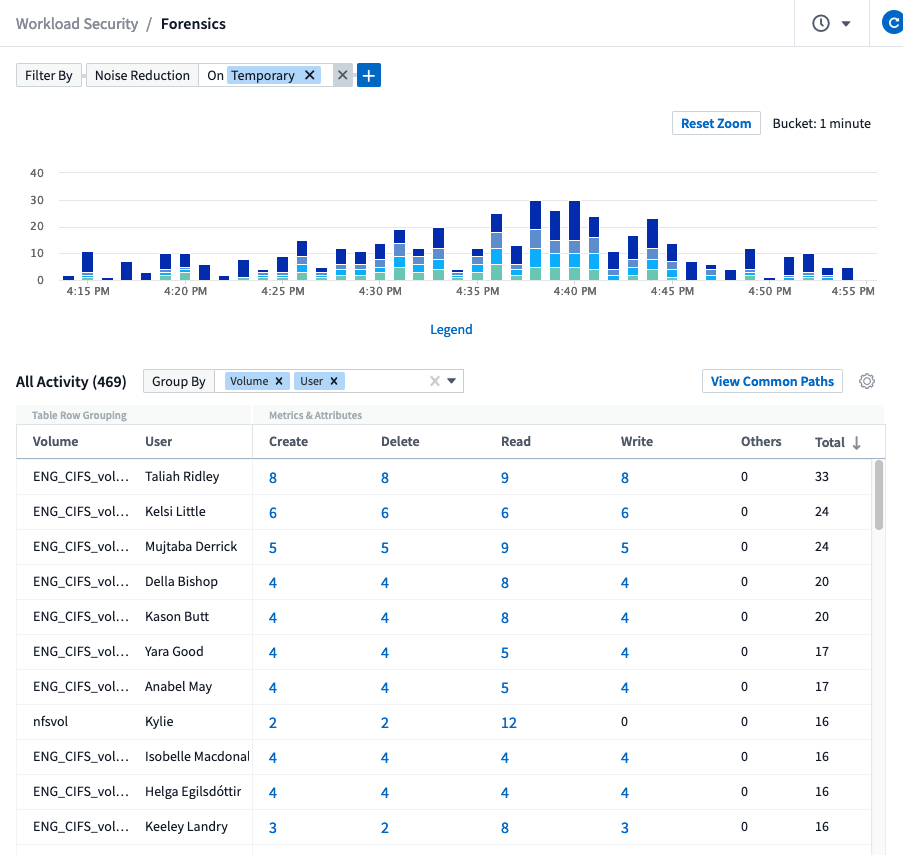Click the blue refresh icon
Viewport: 903px width, 855px height.
(891, 23)
